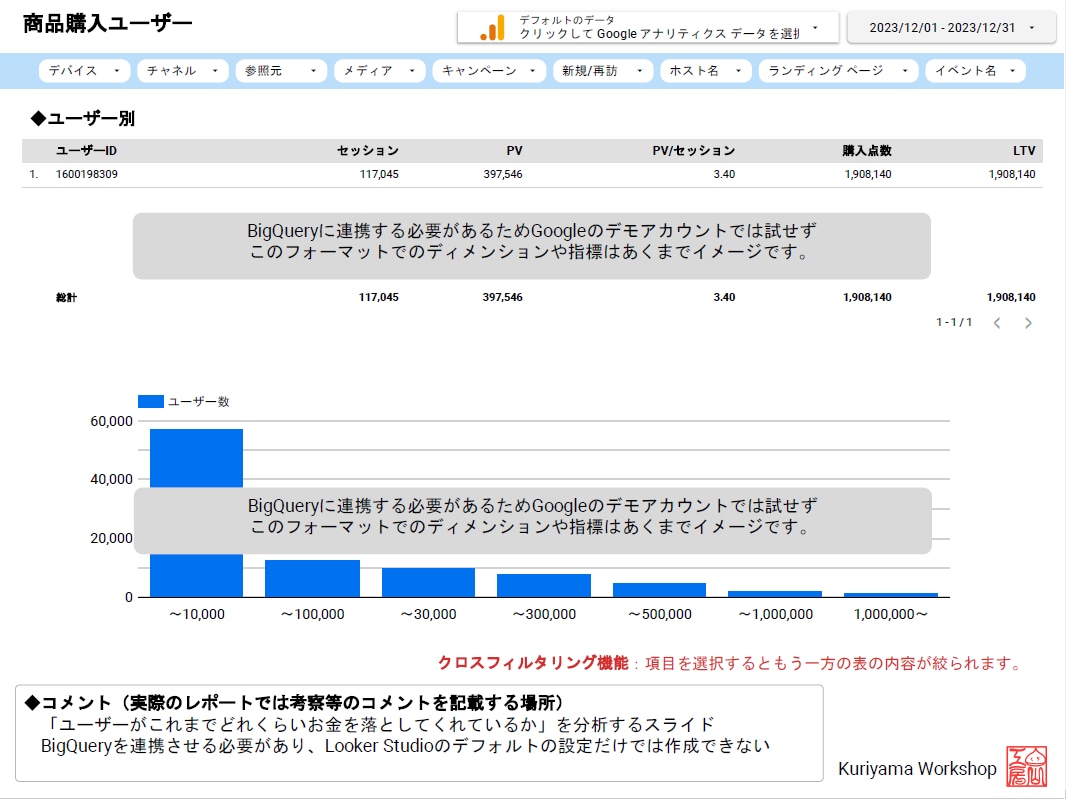Click the ◆ユーザー別 section heading

83,119
